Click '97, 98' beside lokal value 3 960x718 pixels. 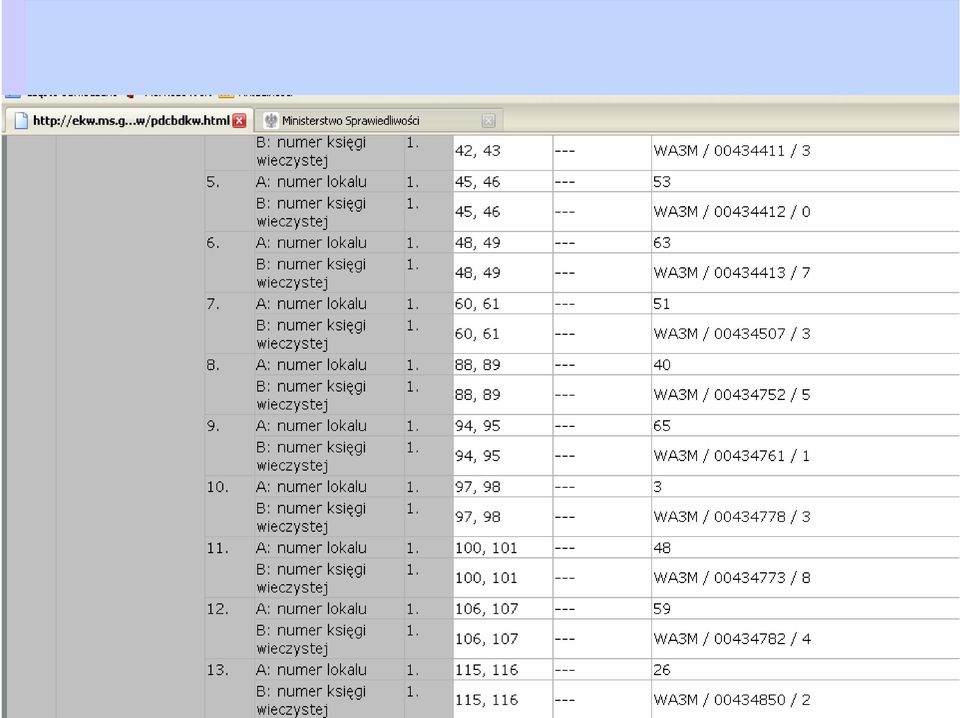(x=478, y=487)
